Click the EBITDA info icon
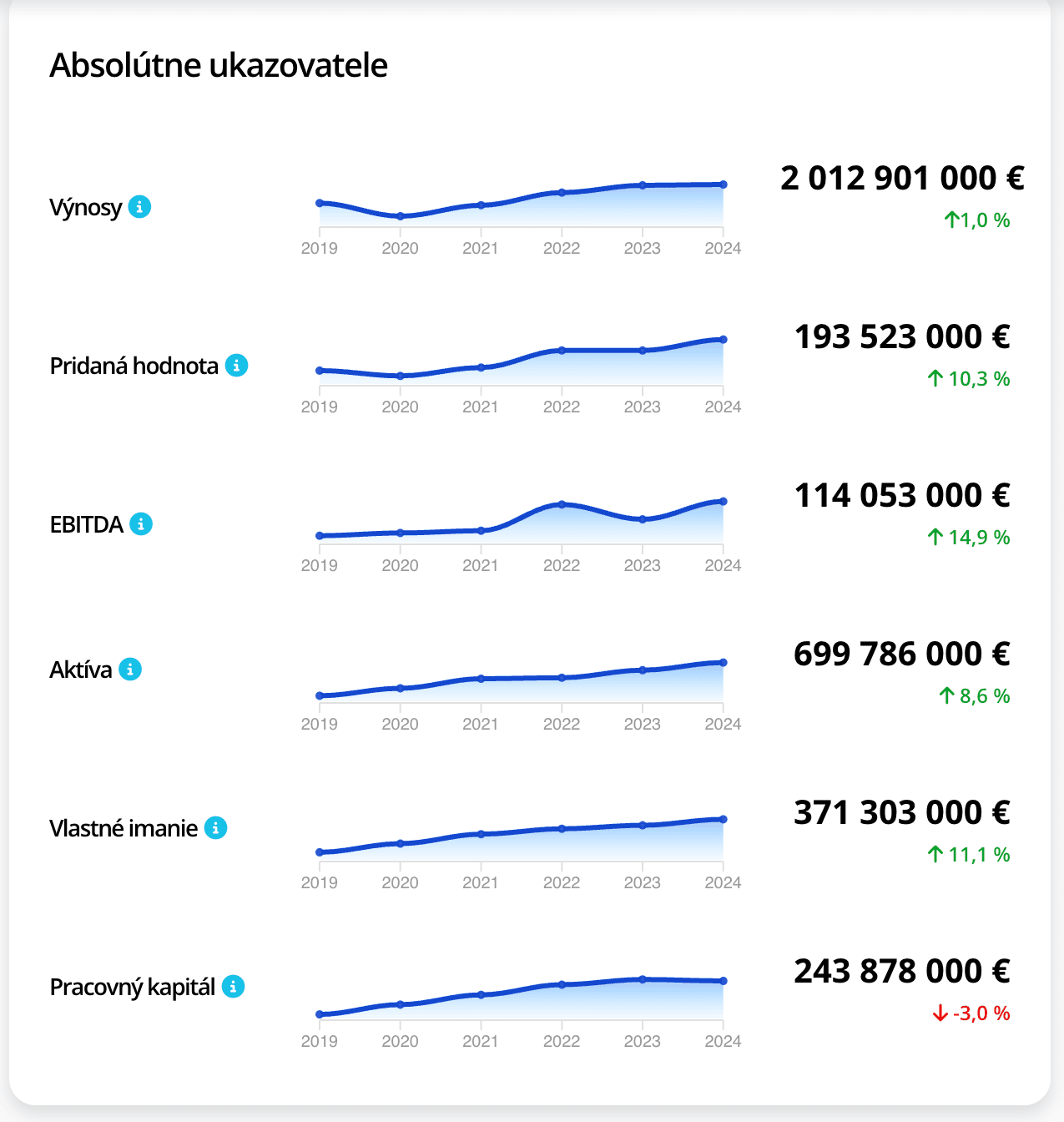Screen dimensions: 1064x1122 pos(141,523)
